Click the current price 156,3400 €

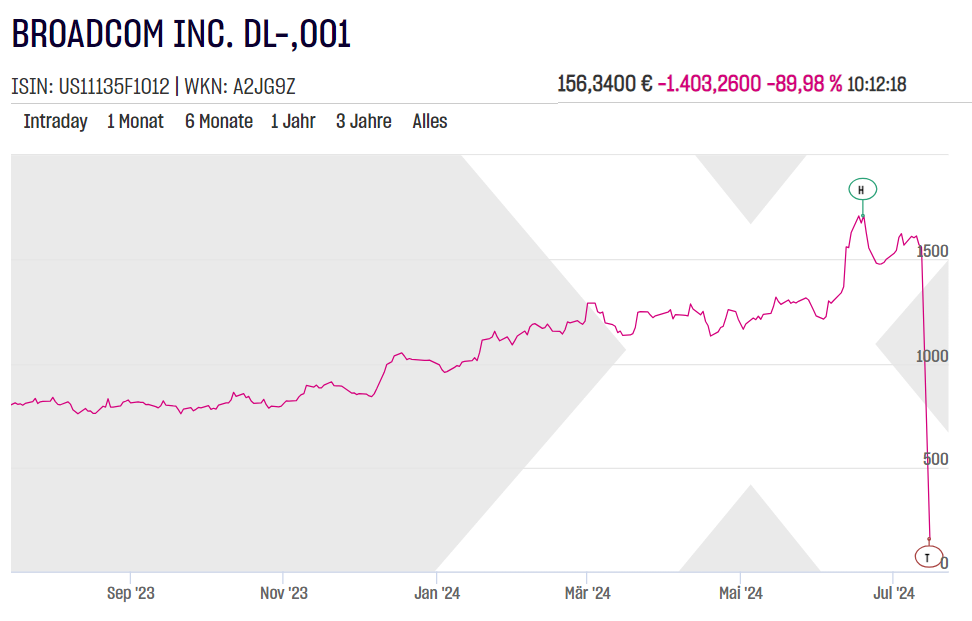(x=604, y=84)
